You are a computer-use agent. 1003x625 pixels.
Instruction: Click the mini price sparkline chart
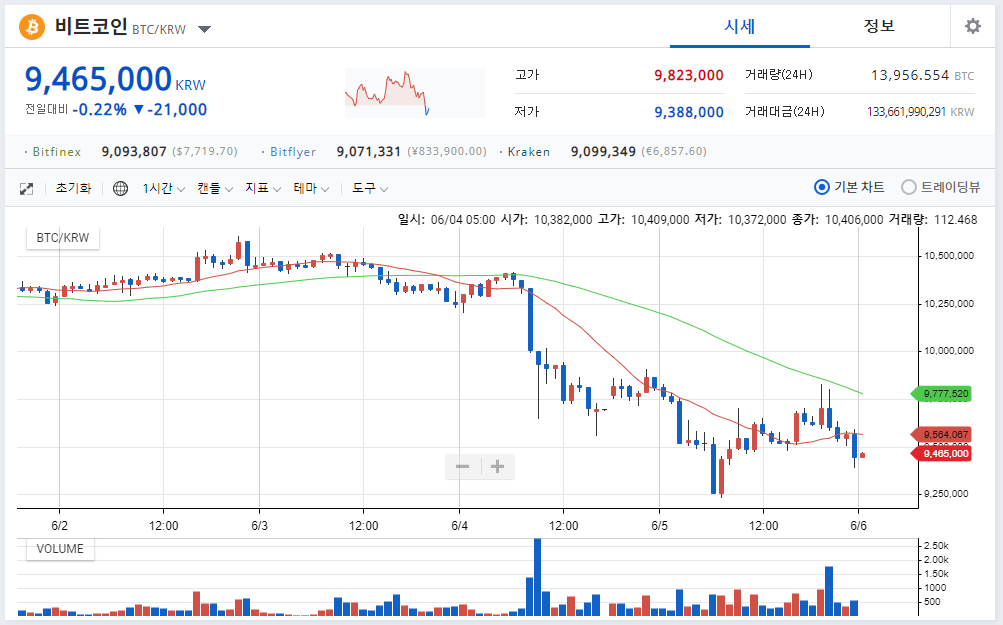tap(415, 93)
